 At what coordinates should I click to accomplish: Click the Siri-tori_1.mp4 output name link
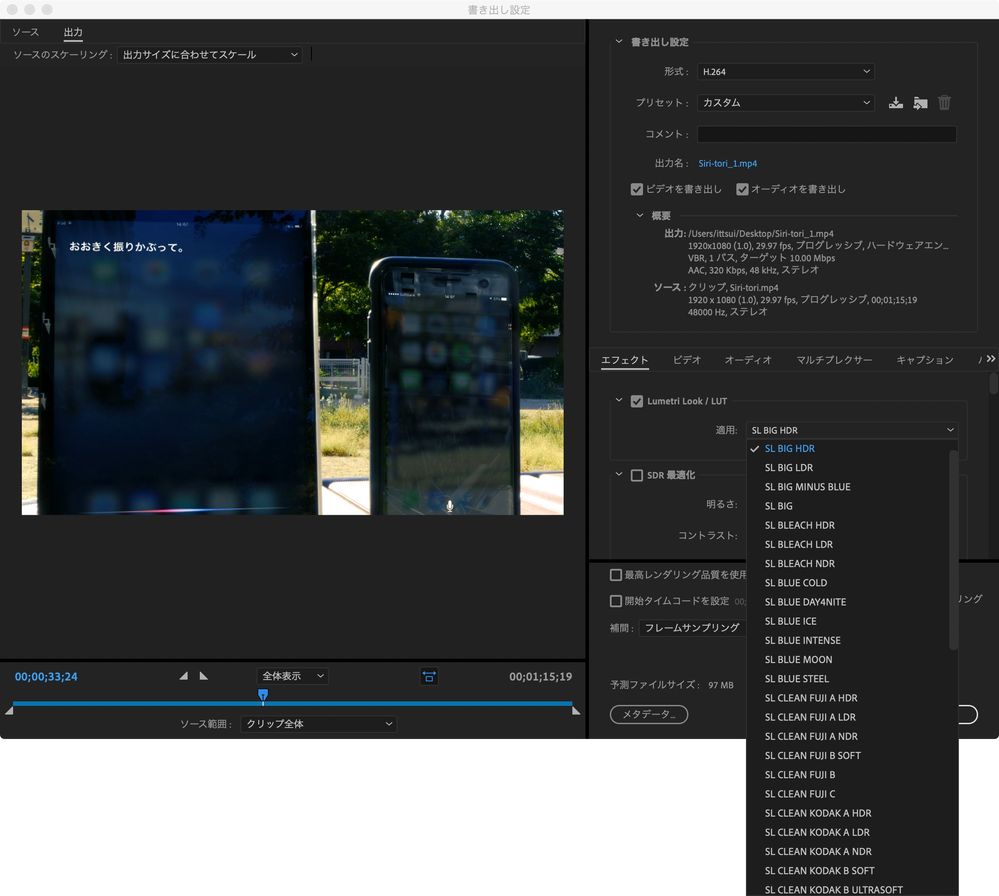tap(728, 164)
